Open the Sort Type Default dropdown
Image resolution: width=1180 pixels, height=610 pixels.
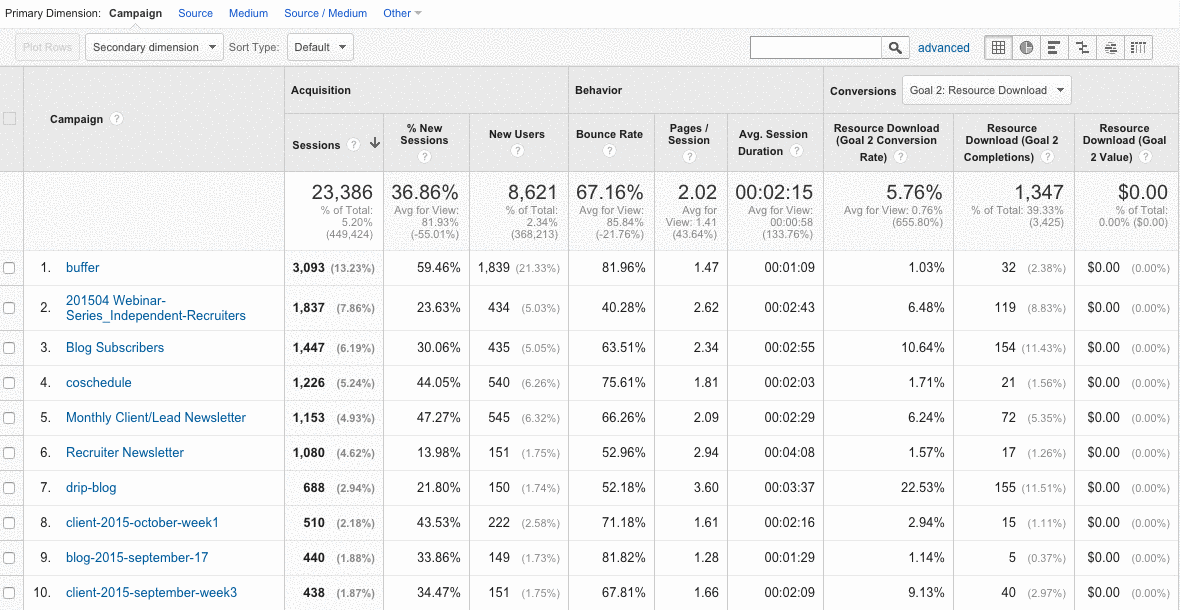[321, 47]
